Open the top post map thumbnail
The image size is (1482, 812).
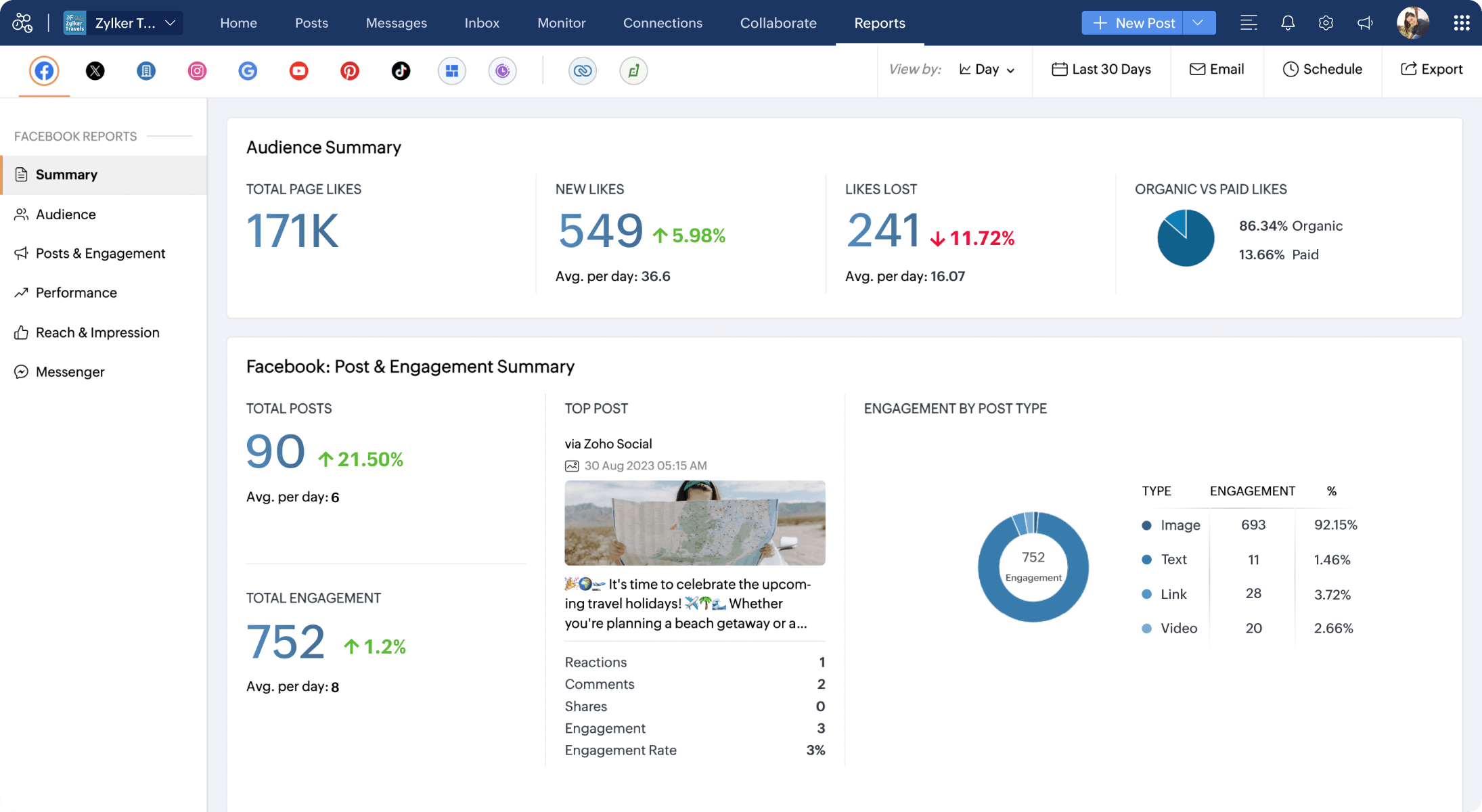694,522
